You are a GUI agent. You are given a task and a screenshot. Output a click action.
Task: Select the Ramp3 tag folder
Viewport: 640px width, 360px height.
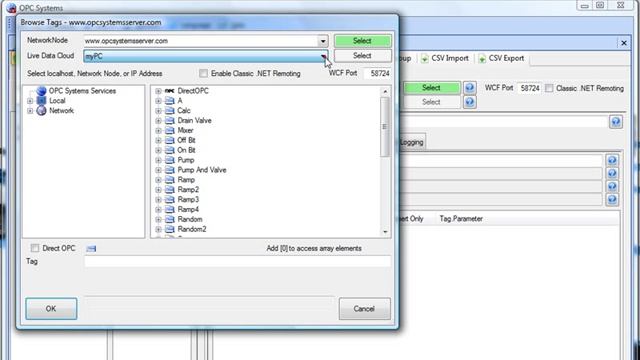pos(188,200)
